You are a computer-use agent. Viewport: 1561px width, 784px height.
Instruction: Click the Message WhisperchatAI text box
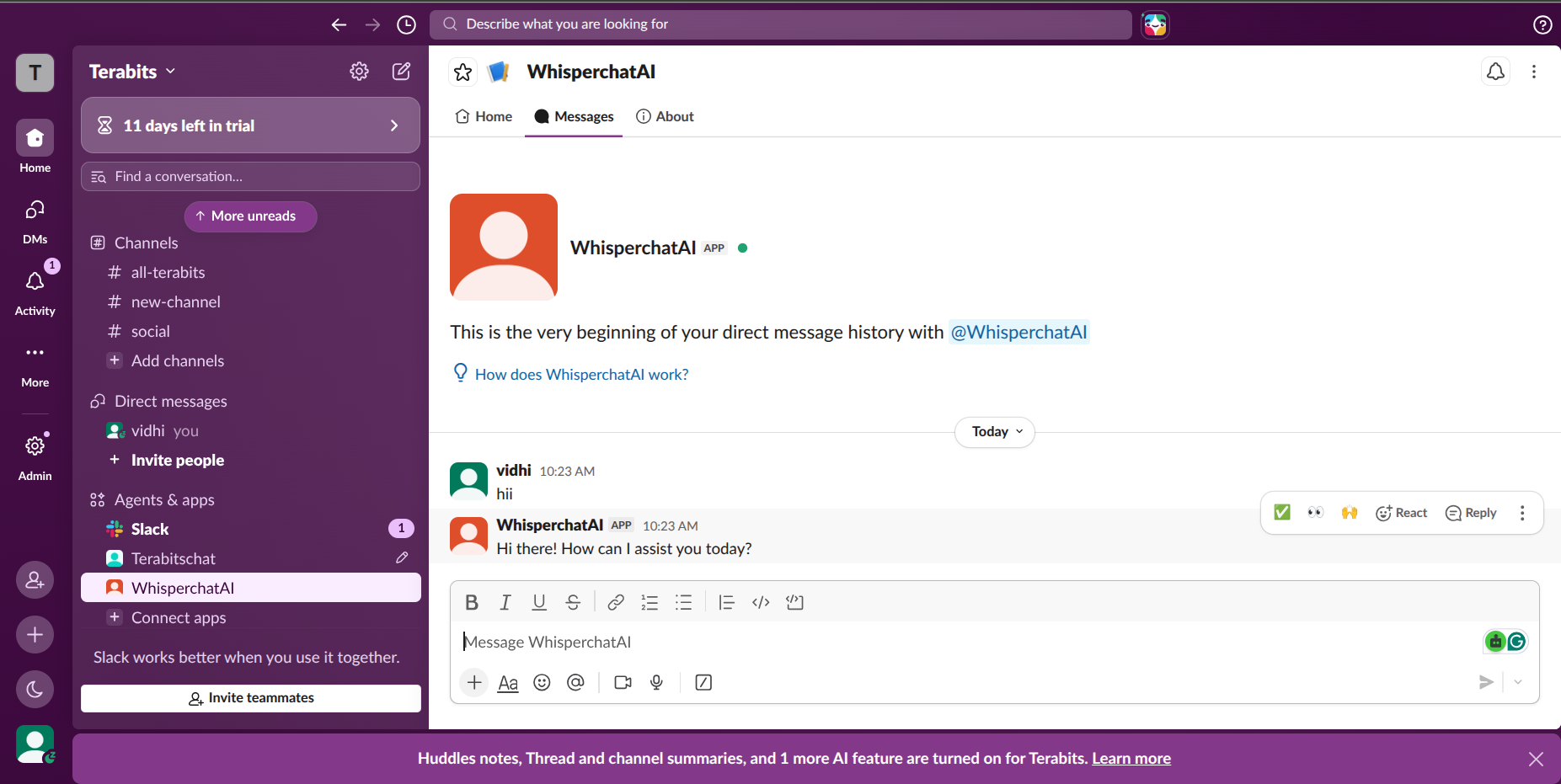coord(969,642)
